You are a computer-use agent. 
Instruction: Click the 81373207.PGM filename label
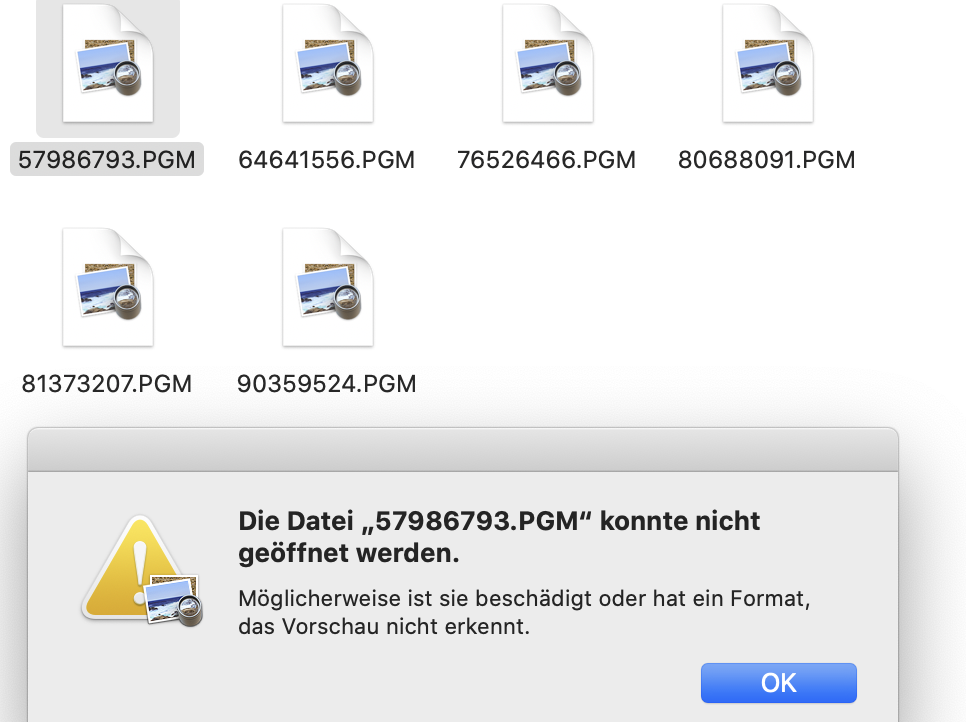pos(107,383)
